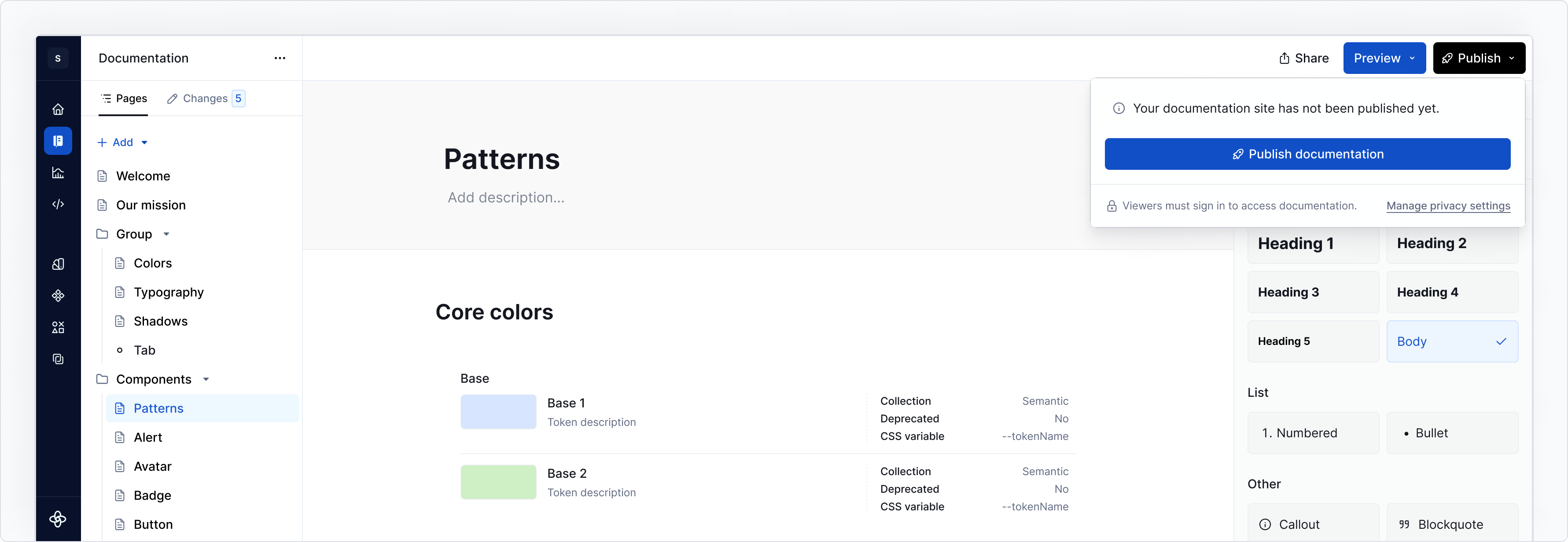The height and width of the screenshot is (542, 1568).
Task: Open the workspace avatar marked S
Action: coord(58,58)
